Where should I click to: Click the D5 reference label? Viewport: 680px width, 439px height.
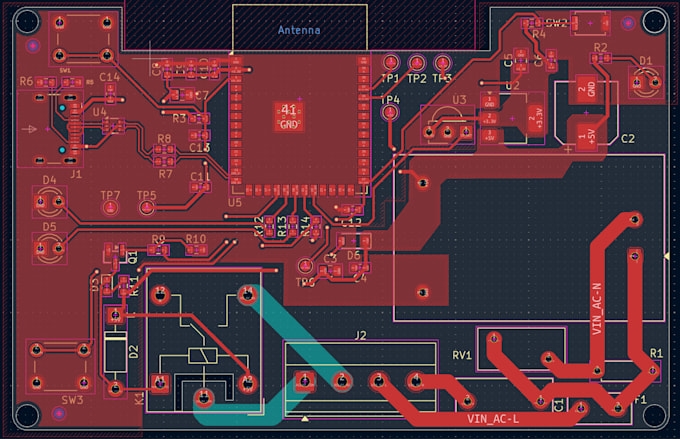pyautogui.click(x=49, y=226)
